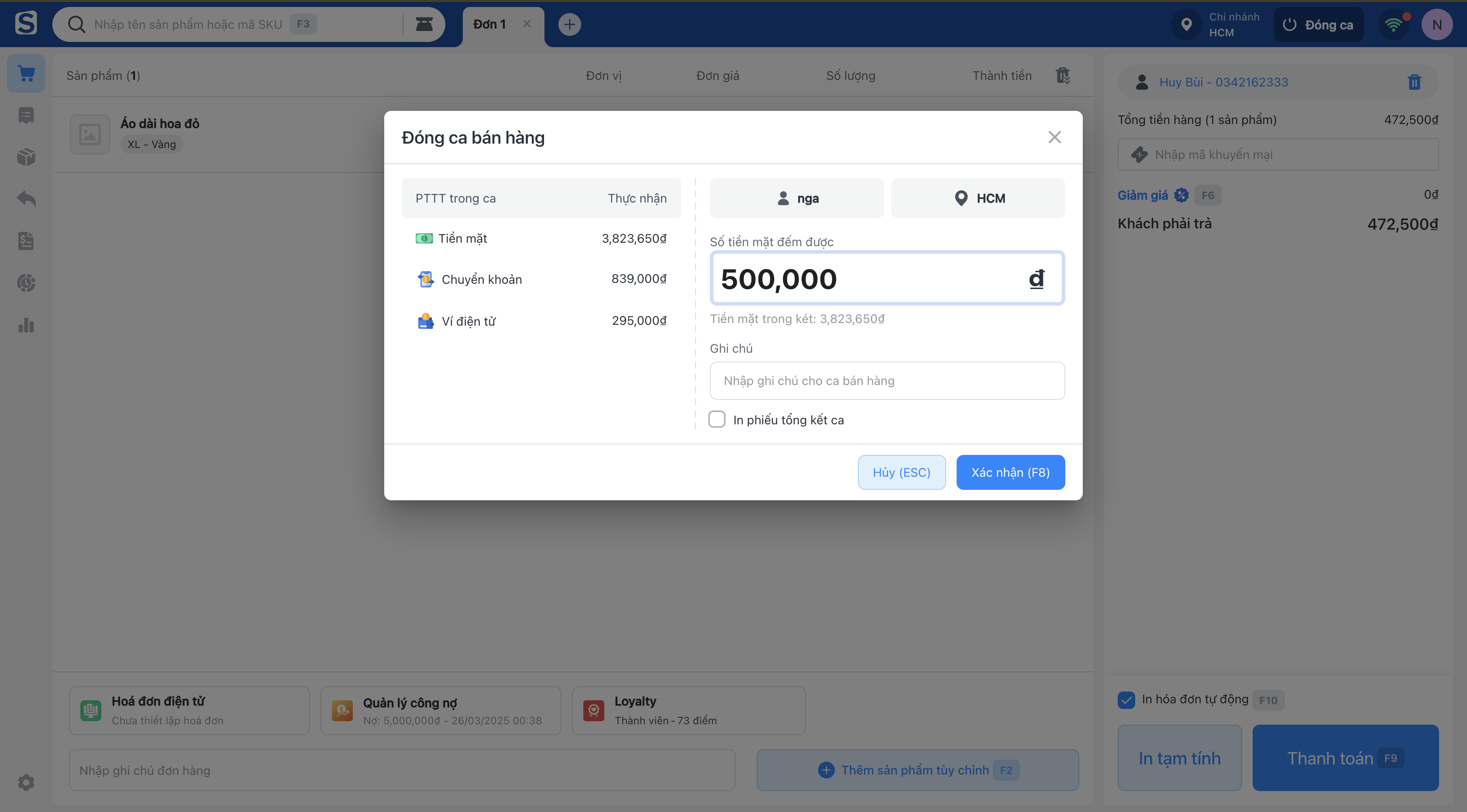Open the user avatar N menu

[1437, 24]
